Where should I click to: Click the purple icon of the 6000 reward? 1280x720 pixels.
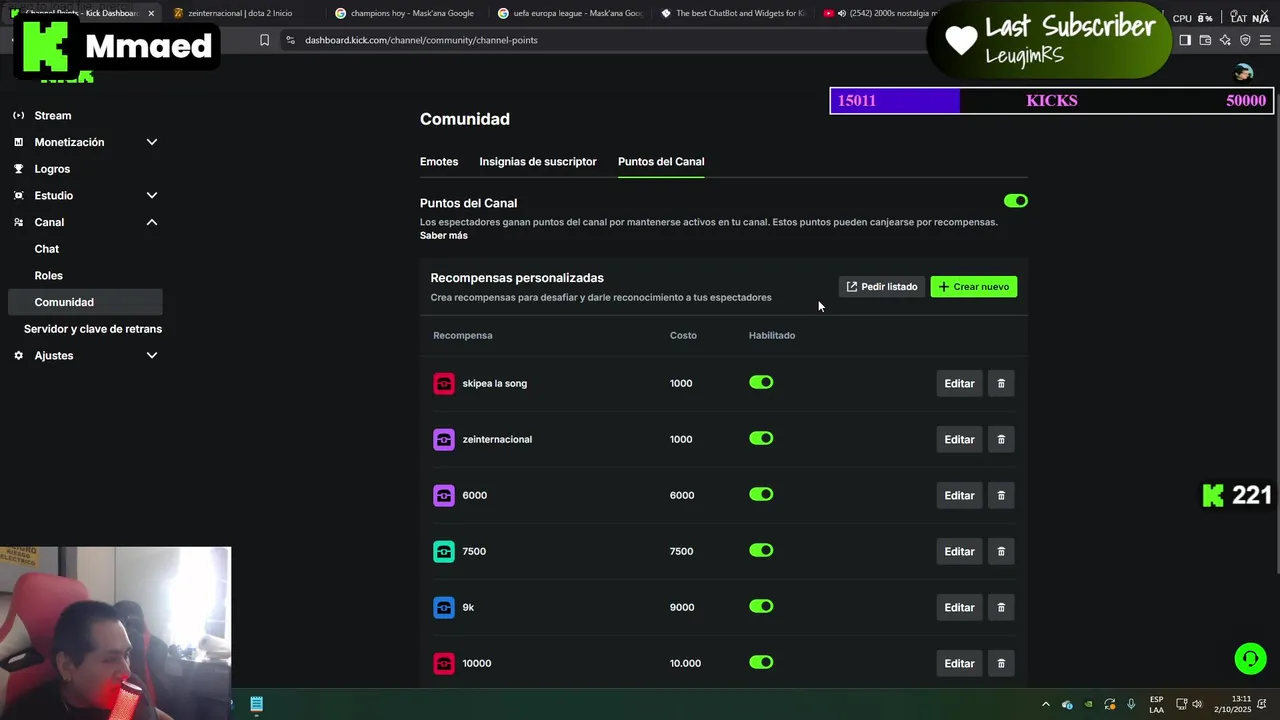click(444, 496)
